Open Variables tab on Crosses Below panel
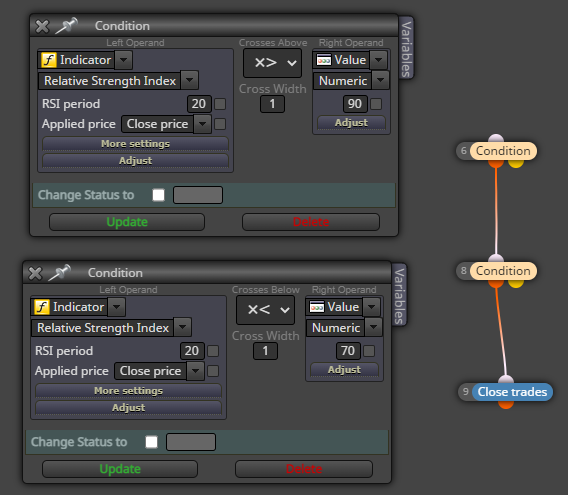Image resolution: width=568 pixels, height=495 pixels. pos(400,295)
